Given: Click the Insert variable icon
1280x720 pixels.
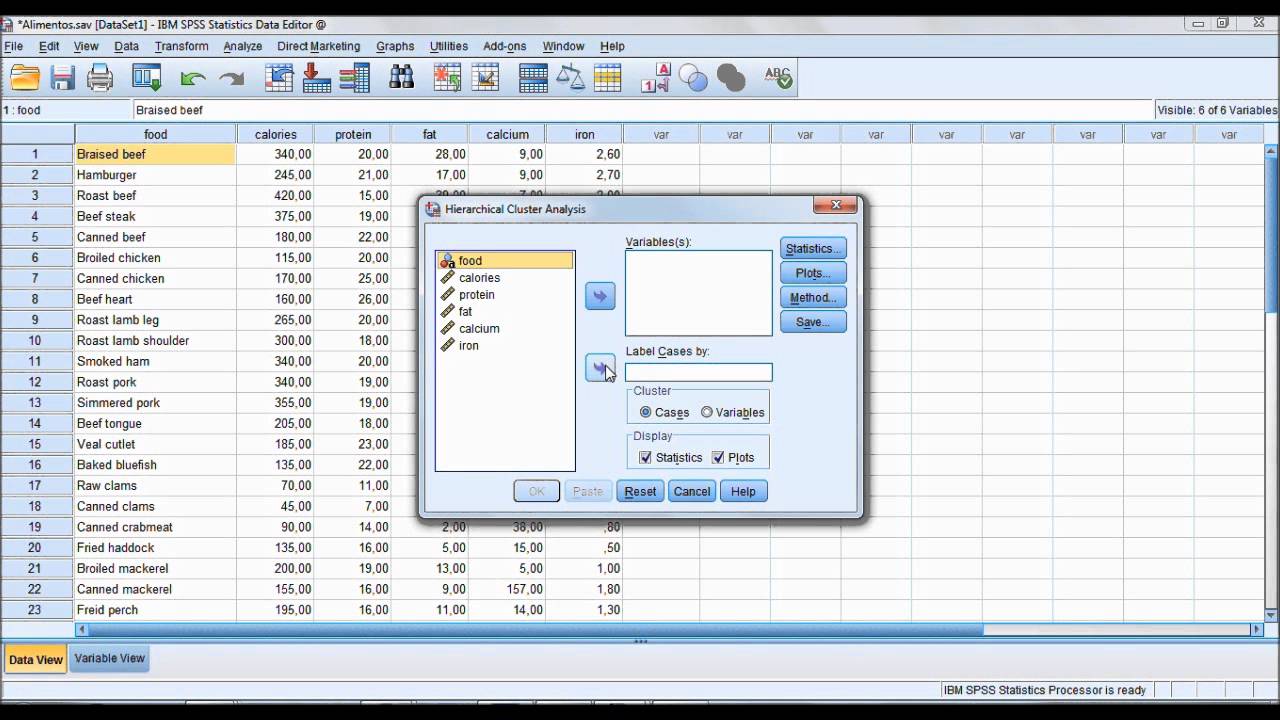Looking at the screenshot, I should [485, 77].
